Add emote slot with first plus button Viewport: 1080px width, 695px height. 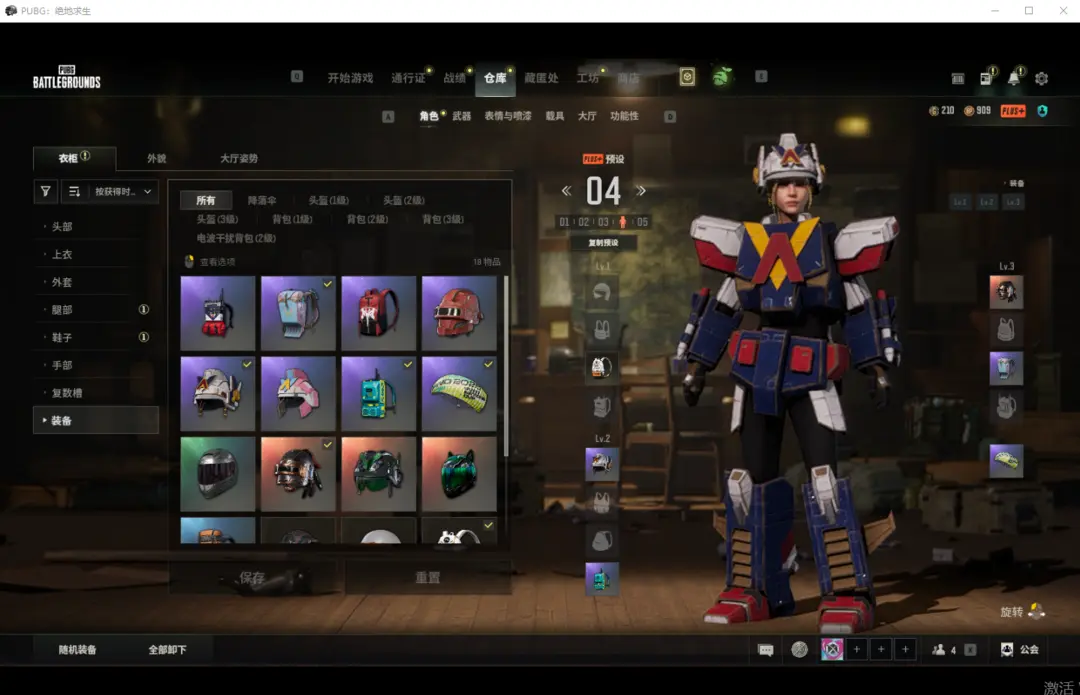click(856, 650)
